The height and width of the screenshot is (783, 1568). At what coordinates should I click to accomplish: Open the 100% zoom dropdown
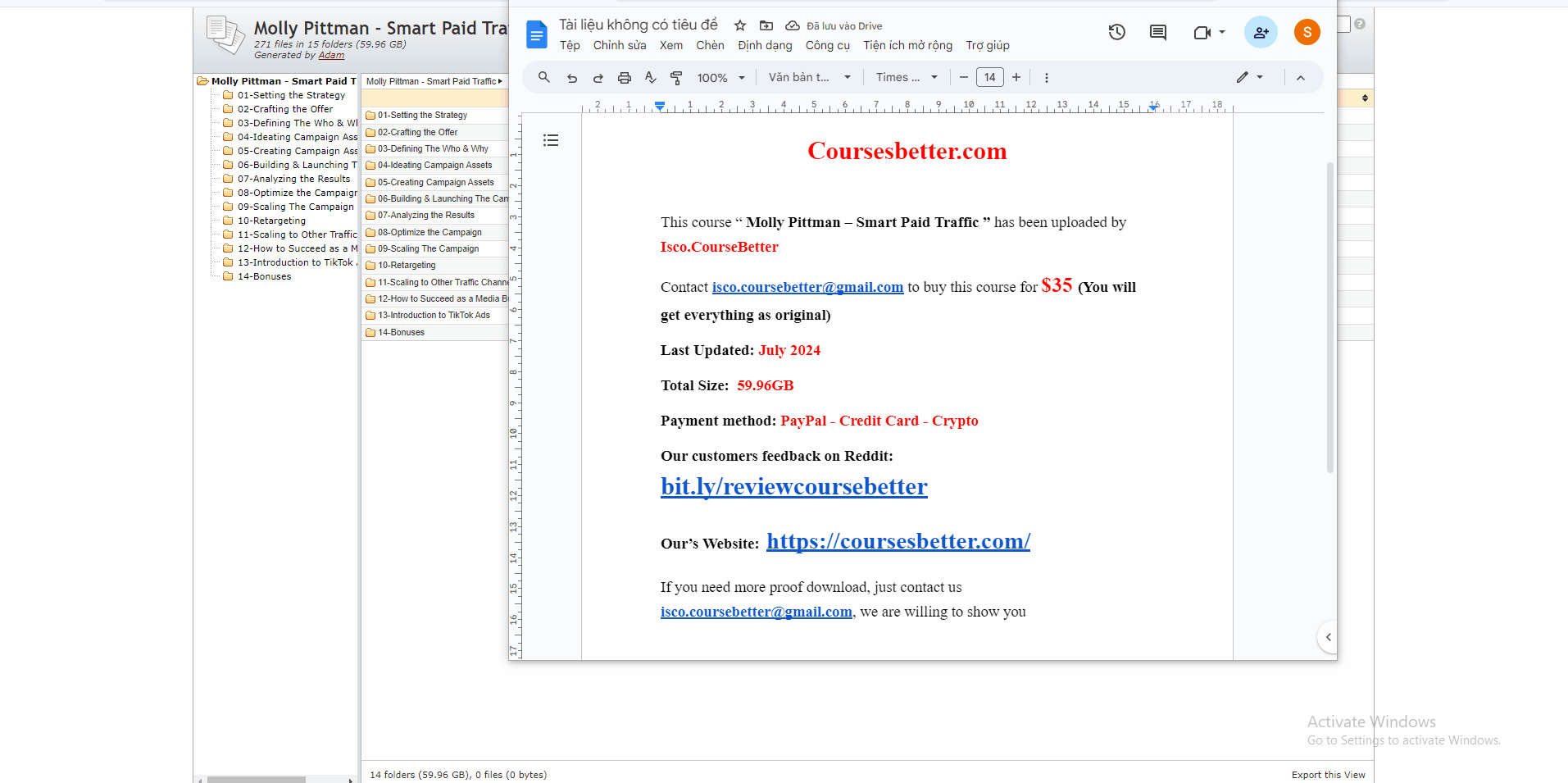click(x=721, y=78)
